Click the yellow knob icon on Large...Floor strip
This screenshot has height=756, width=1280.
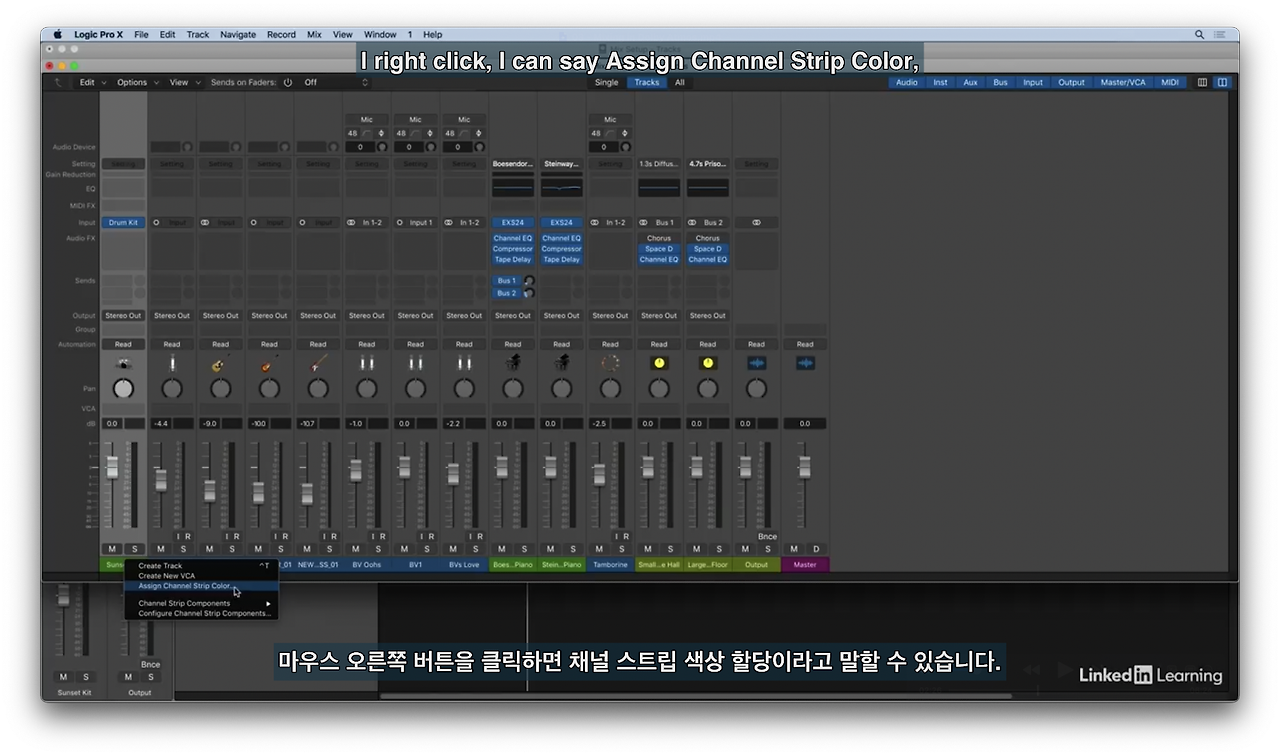[708, 364]
